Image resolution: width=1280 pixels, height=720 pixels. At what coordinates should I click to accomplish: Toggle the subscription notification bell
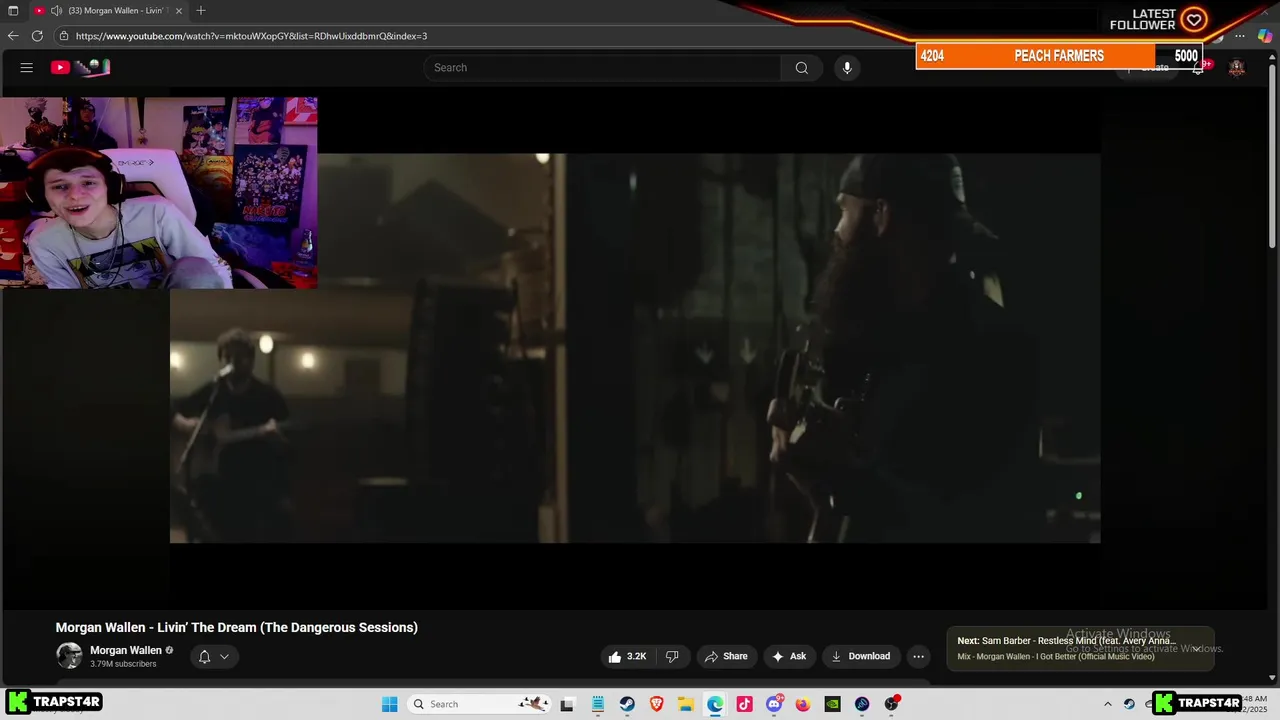(204, 657)
